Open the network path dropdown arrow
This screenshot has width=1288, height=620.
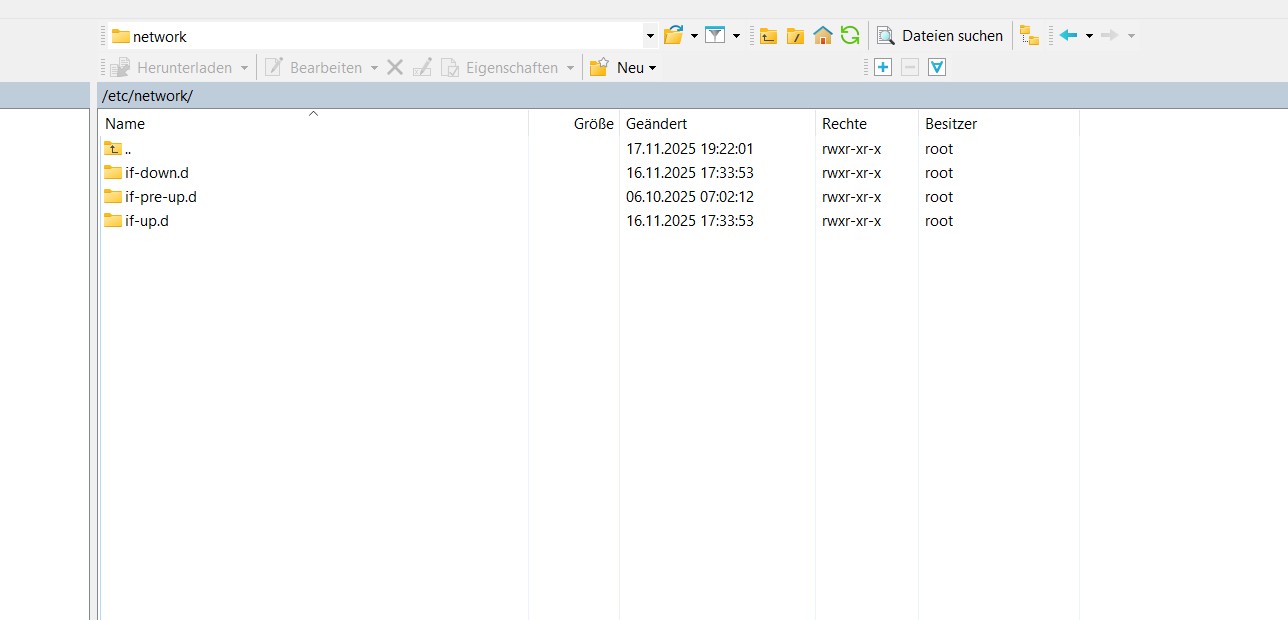(650, 36)
